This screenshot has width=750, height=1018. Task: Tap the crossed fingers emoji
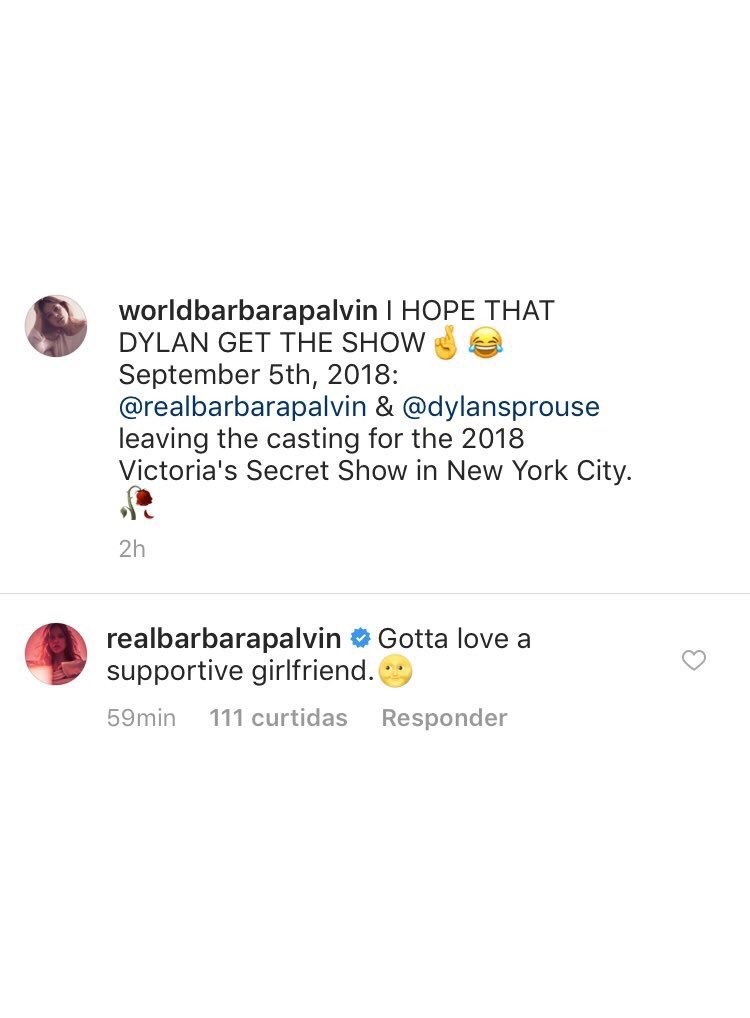pyautogui.click(x=445, y=345)
